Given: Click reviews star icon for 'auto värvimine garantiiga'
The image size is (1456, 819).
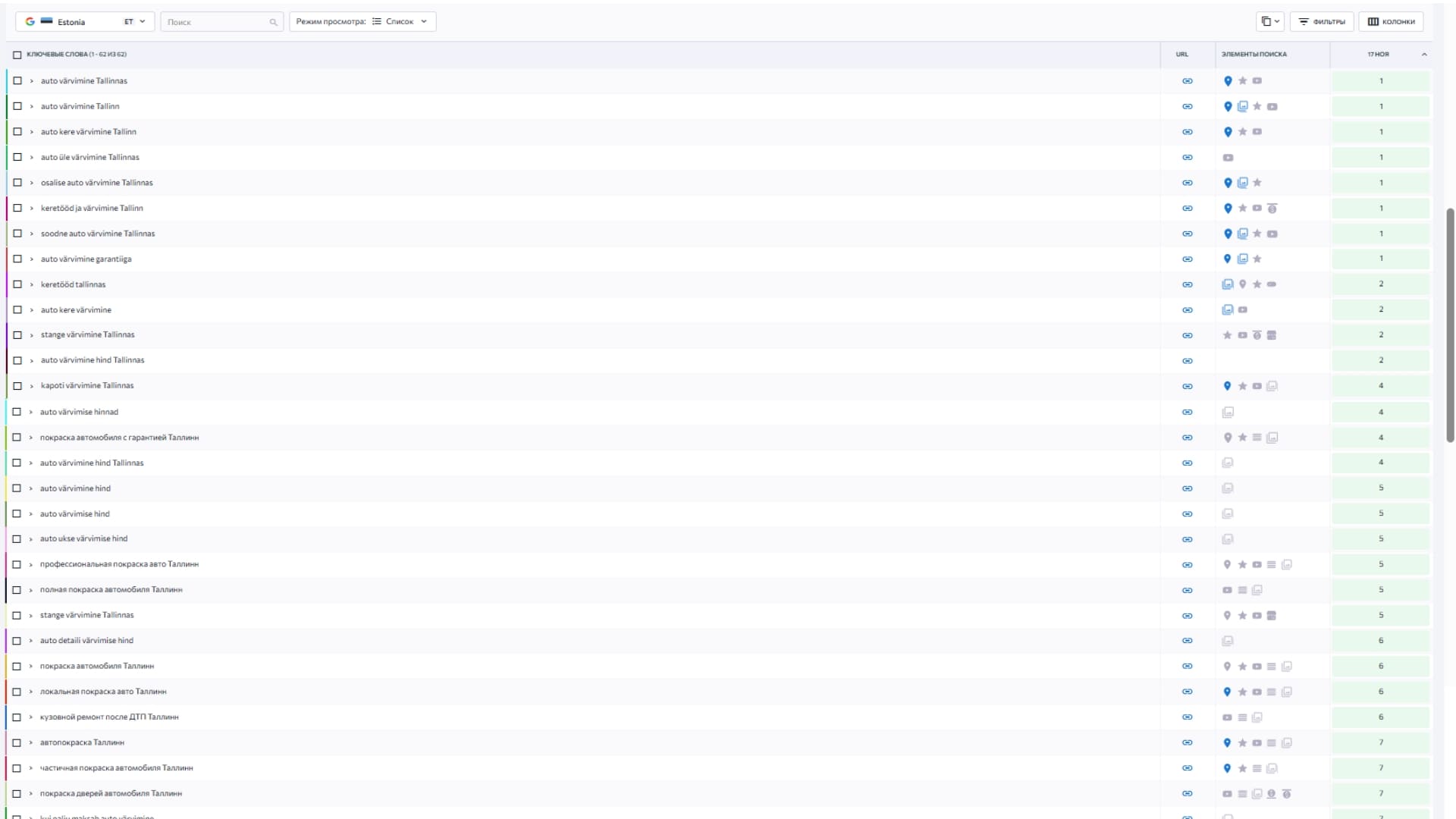Looking at the screenshot, I should (1257, 259).
